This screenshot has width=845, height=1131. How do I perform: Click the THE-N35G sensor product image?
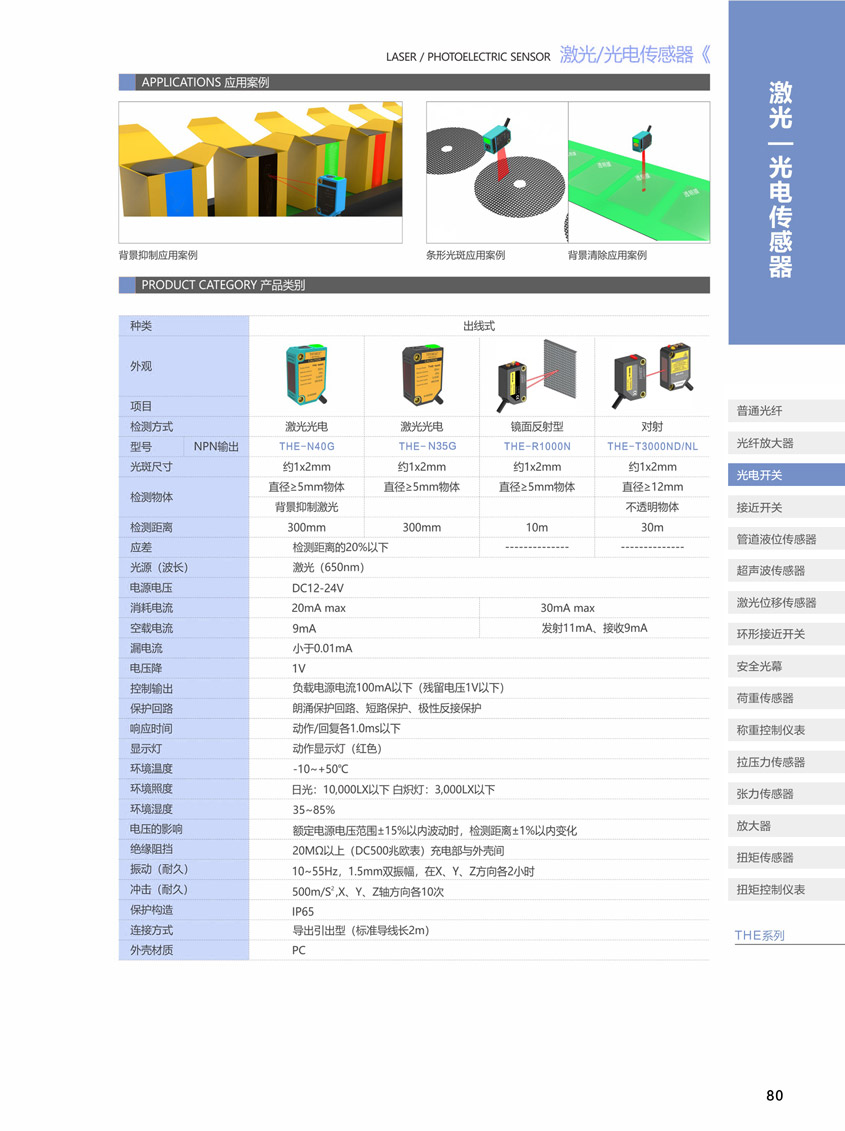point(421,369)
